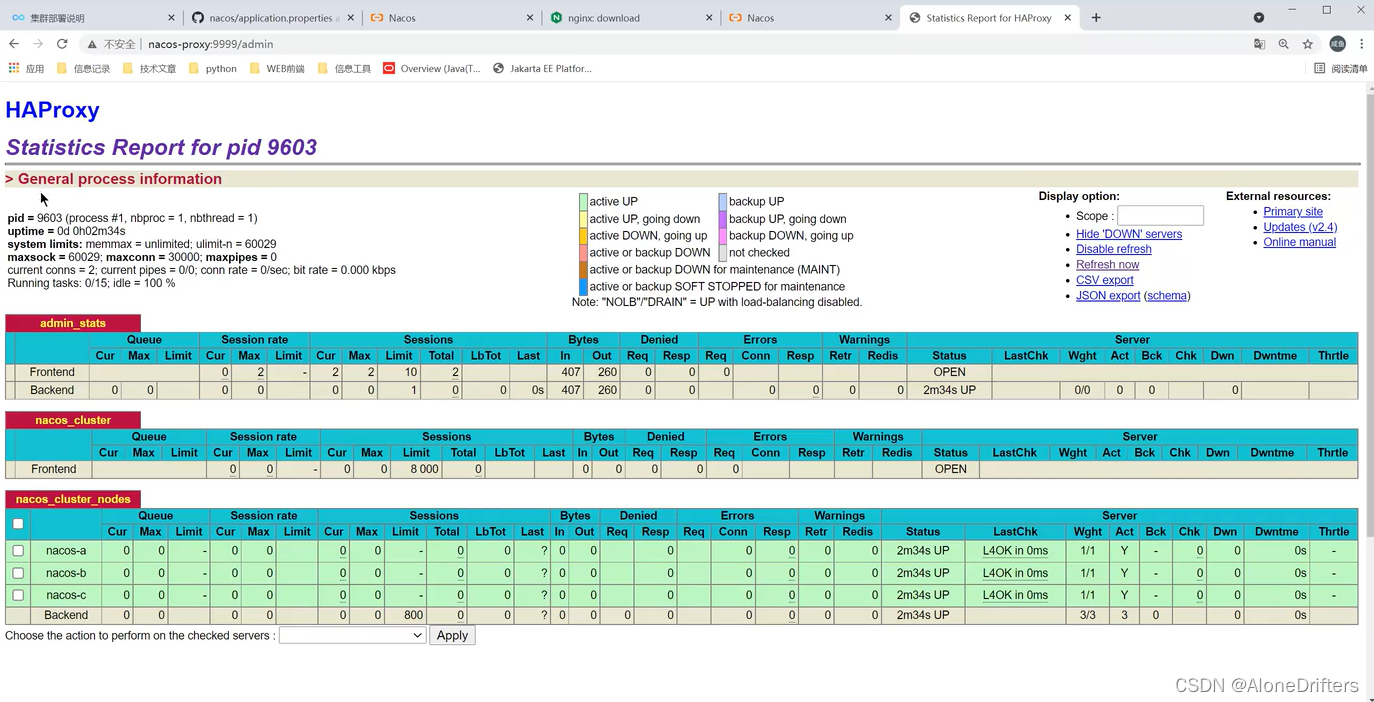1374x702 pixels.
Task: Open the Online manual link
Action: (1299, 242)
